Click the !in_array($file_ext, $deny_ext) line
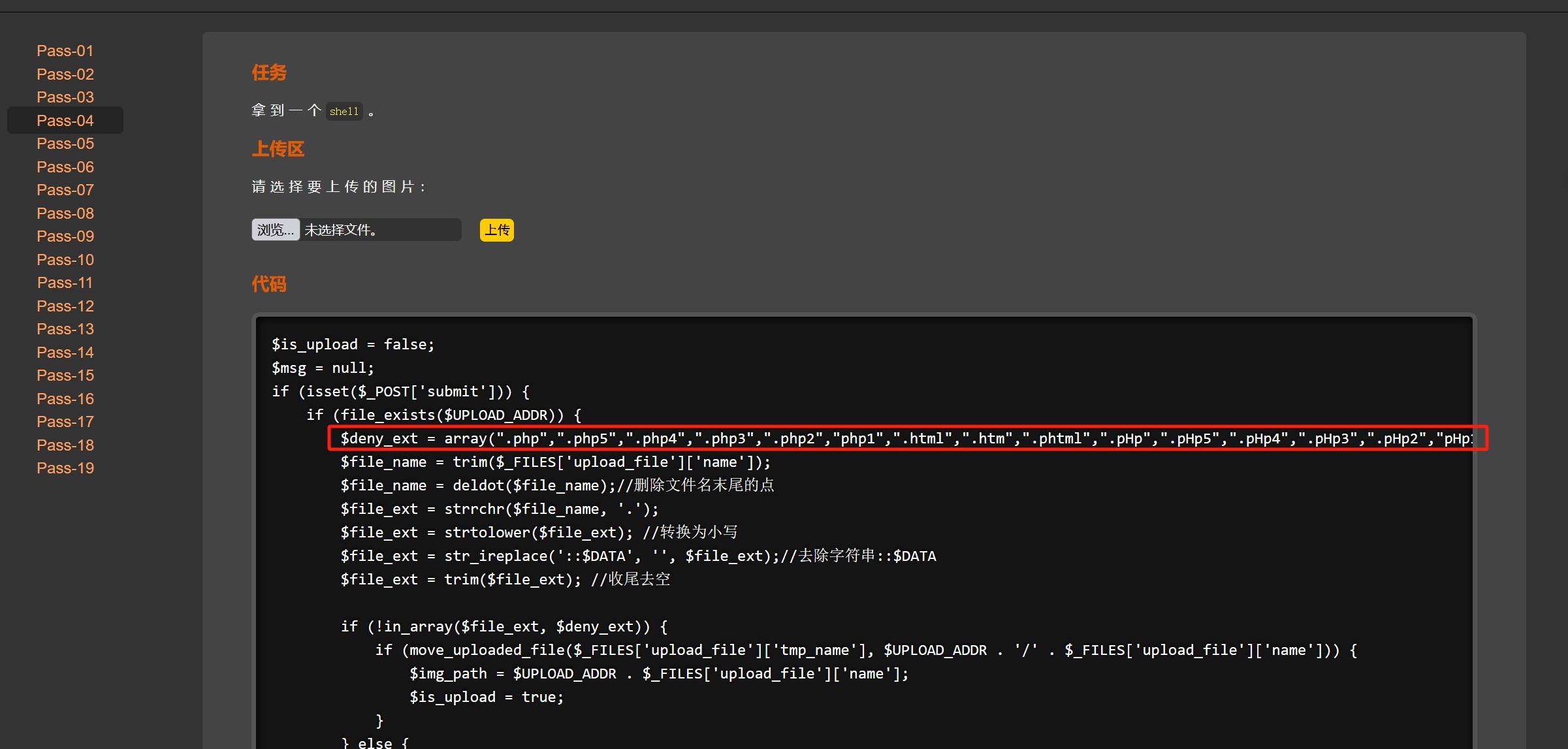 tap(504, 626)
